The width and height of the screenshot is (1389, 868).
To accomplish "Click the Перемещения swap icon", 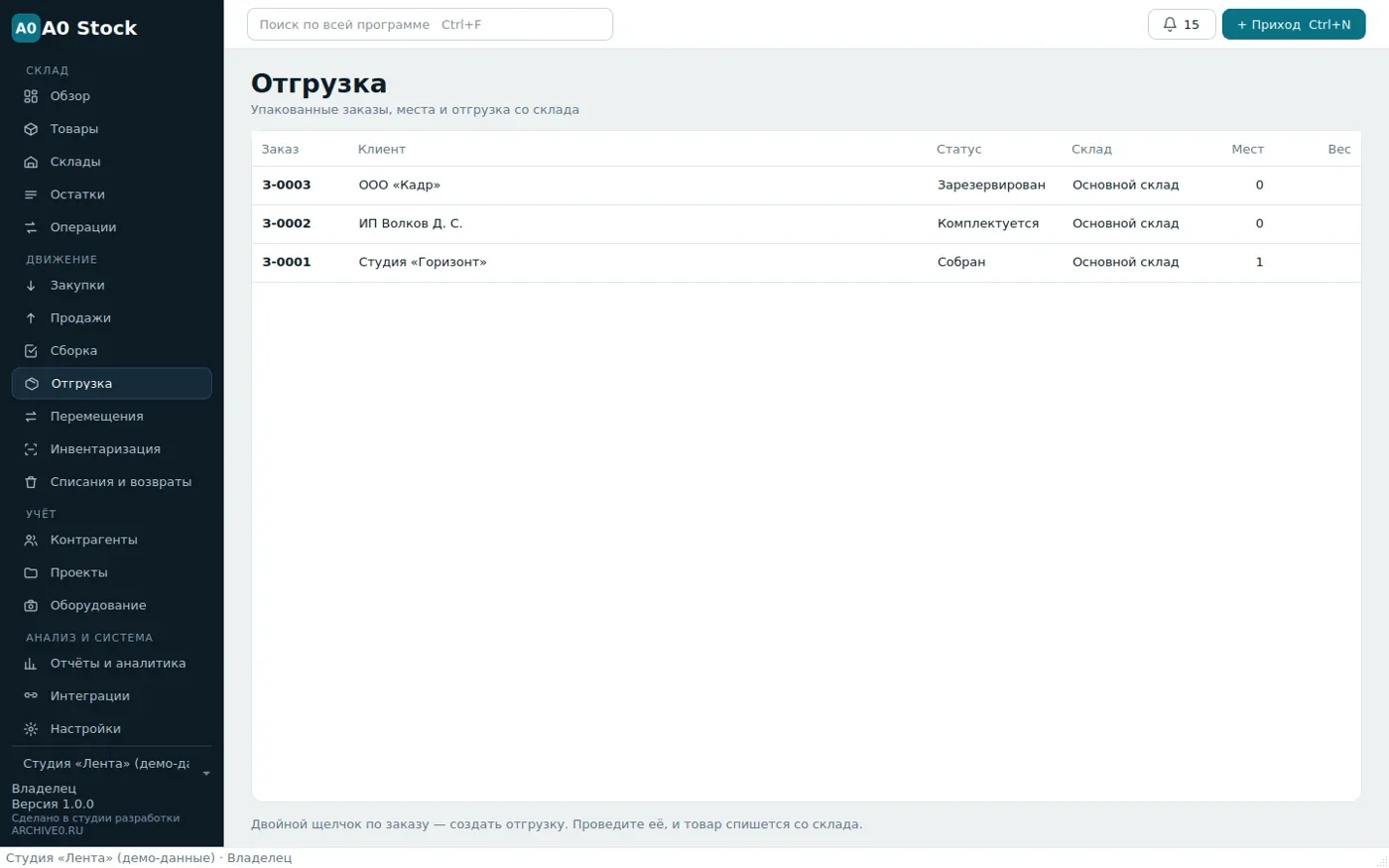I will click(31, 417).
